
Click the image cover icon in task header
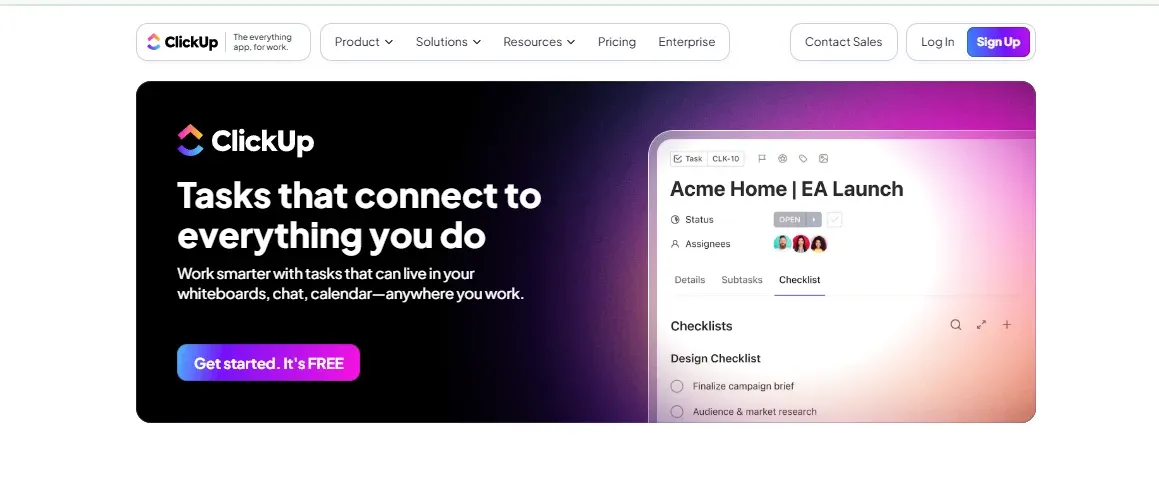point(823,158)
